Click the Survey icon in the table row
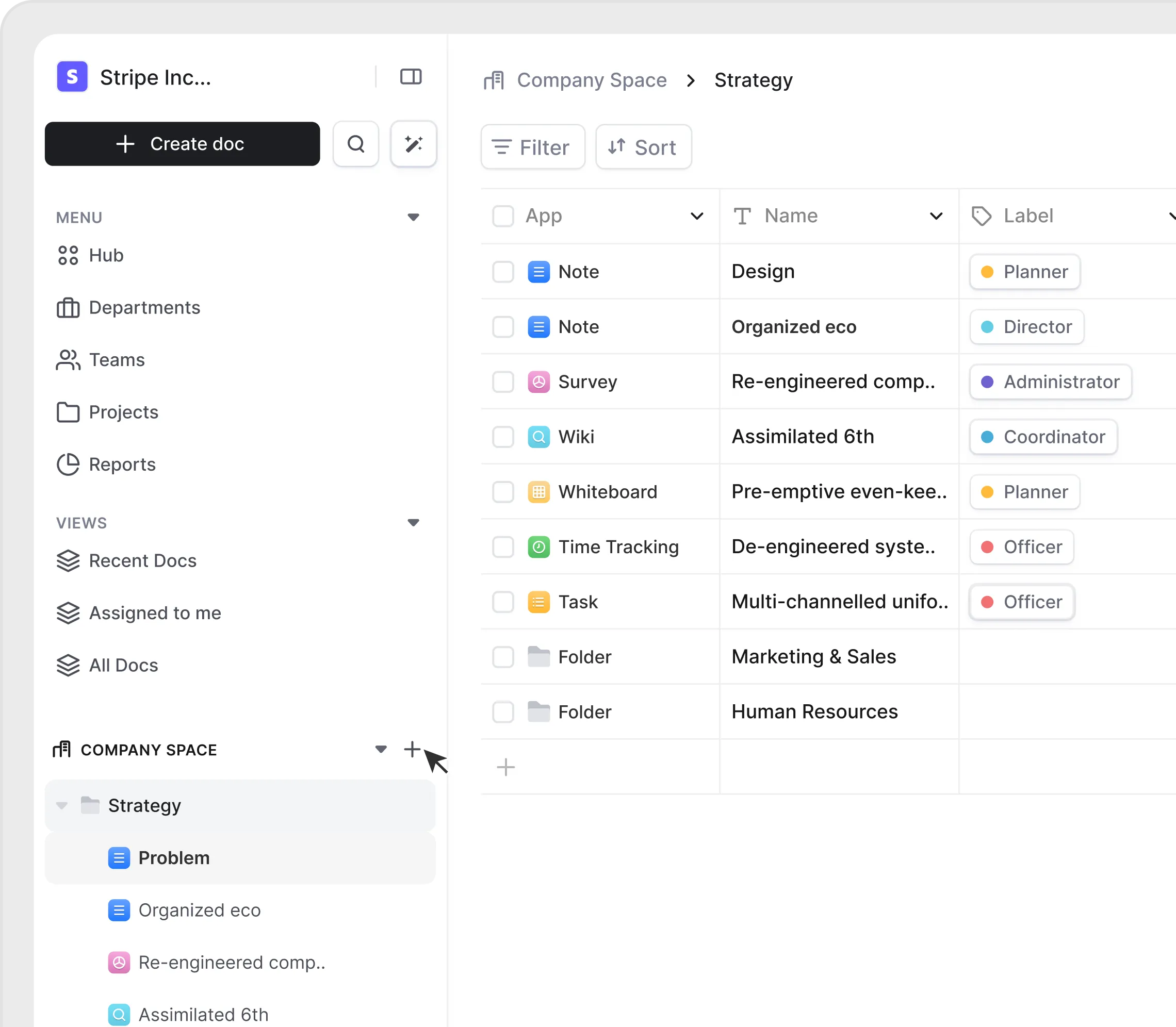The width and height of the screenshot is (1176, 1027). pyautogui.click(x=538, y=382)
